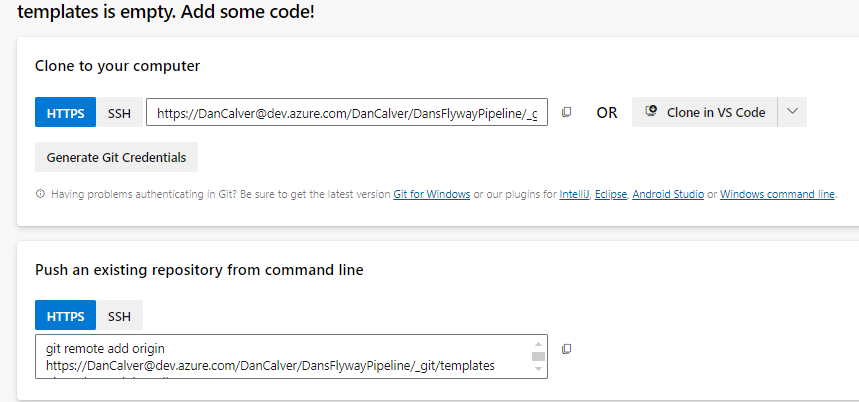Click the info icon beside authentication help text
Screen dimensions: 859x402
[40, 194]
